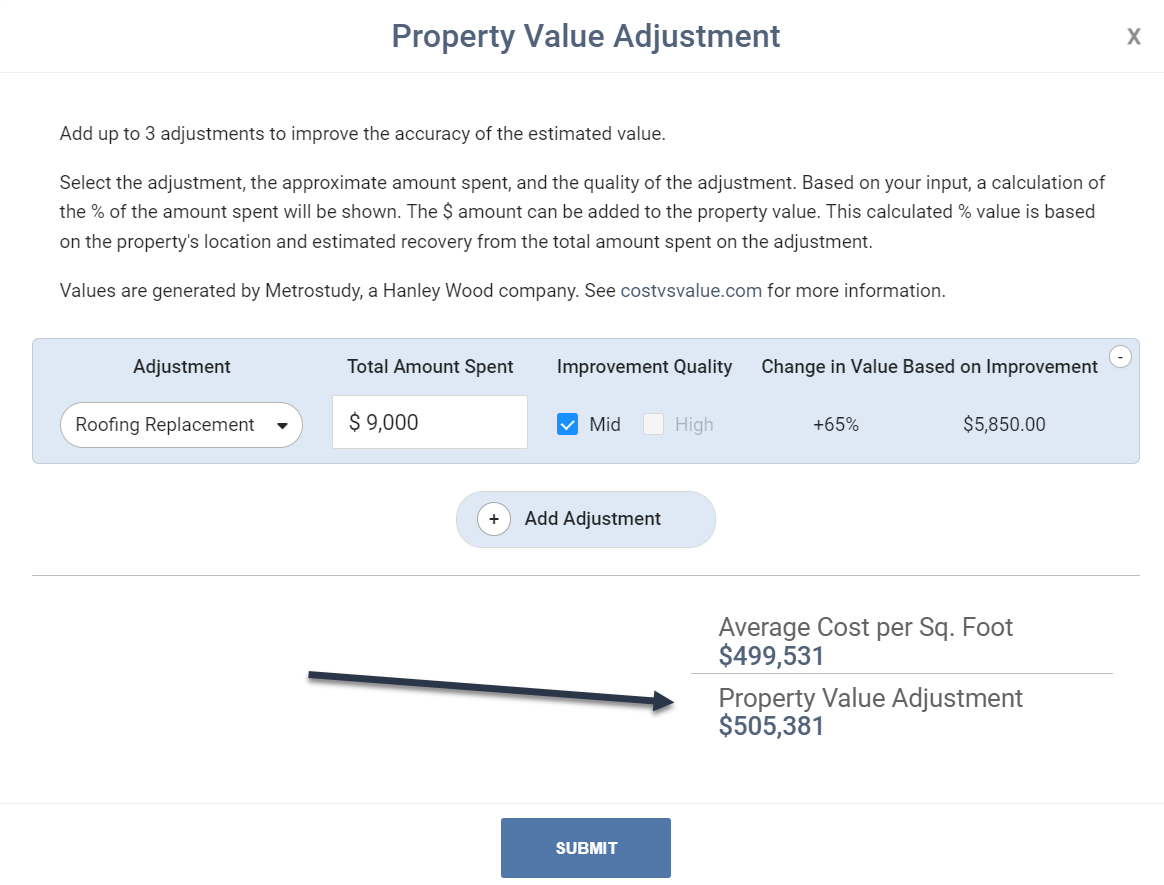1164x885 pixels.
Task: Click the Change in Value Based on Improvement header
Action: 929,367
